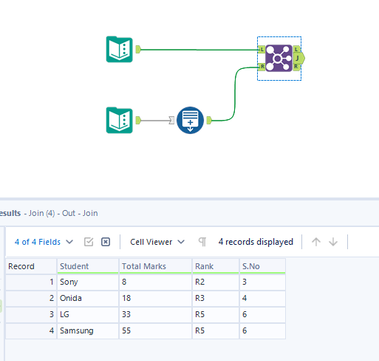Click top Input Data output anchor
Screen dimensions: 379x361
point(138,50)
